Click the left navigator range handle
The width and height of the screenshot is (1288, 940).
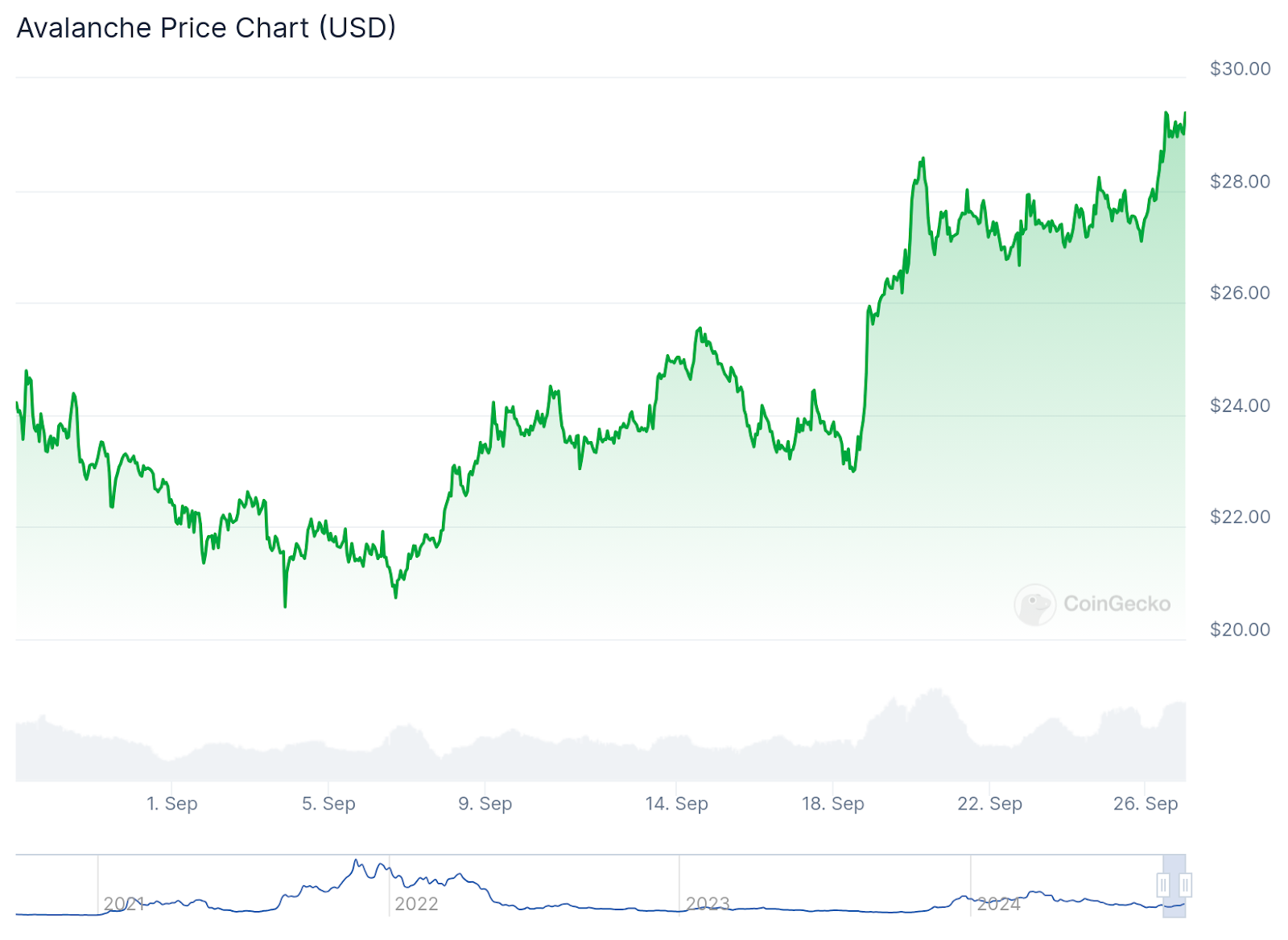(1163, 885)
